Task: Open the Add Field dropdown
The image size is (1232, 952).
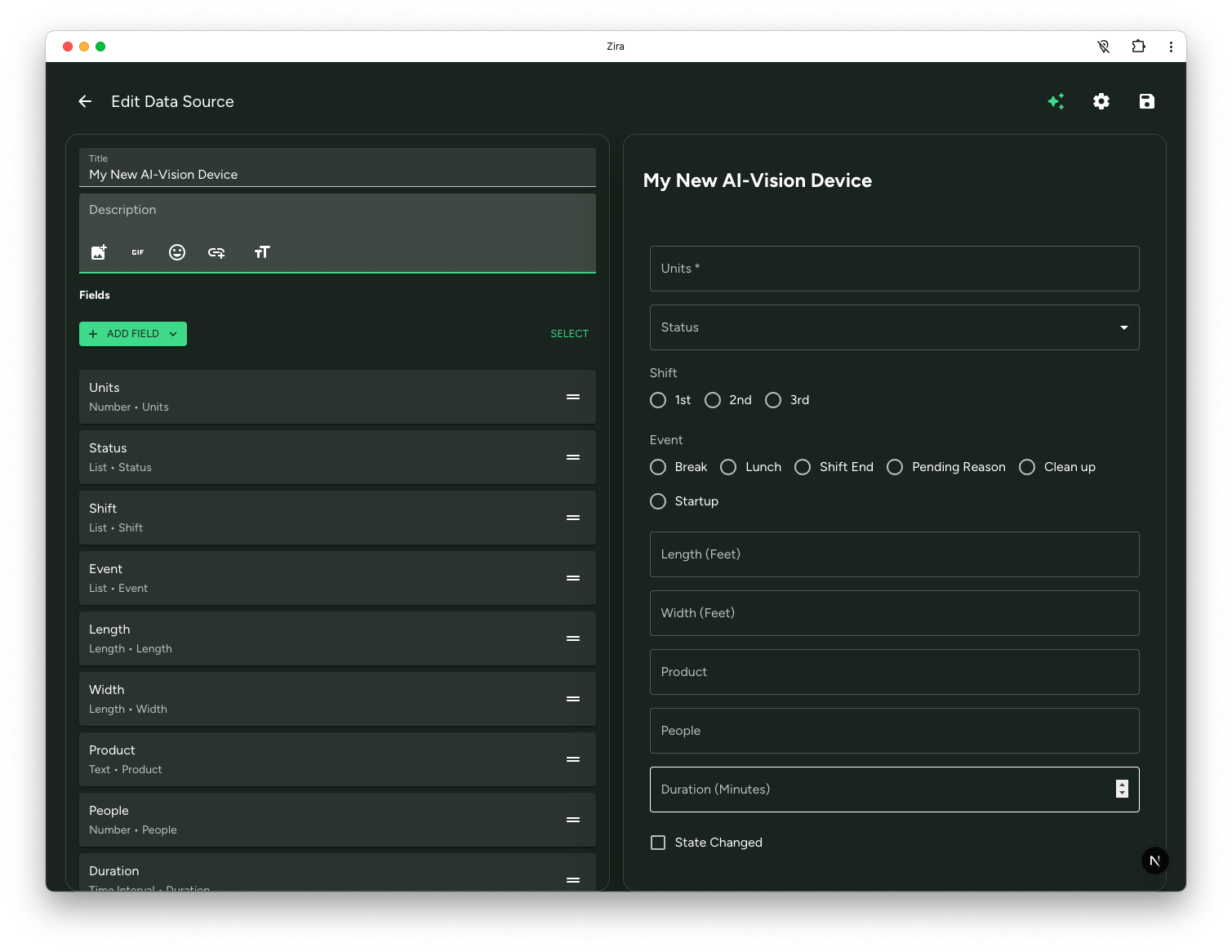Action: click(133, 334)
